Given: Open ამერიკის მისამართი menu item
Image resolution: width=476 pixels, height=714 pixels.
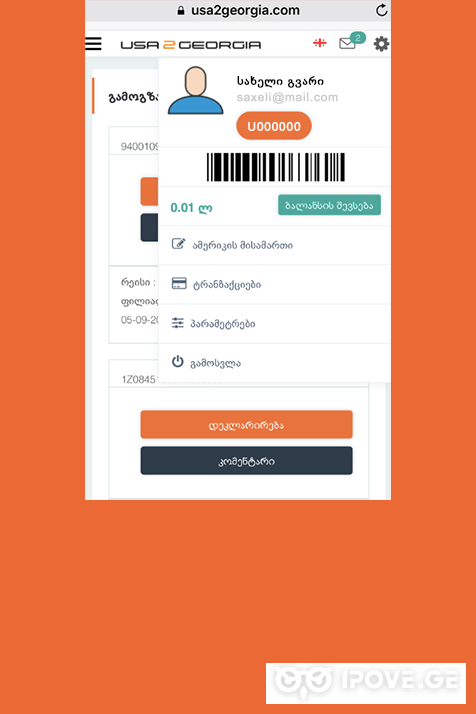Looking at the screenshot, I should point(275,245).
